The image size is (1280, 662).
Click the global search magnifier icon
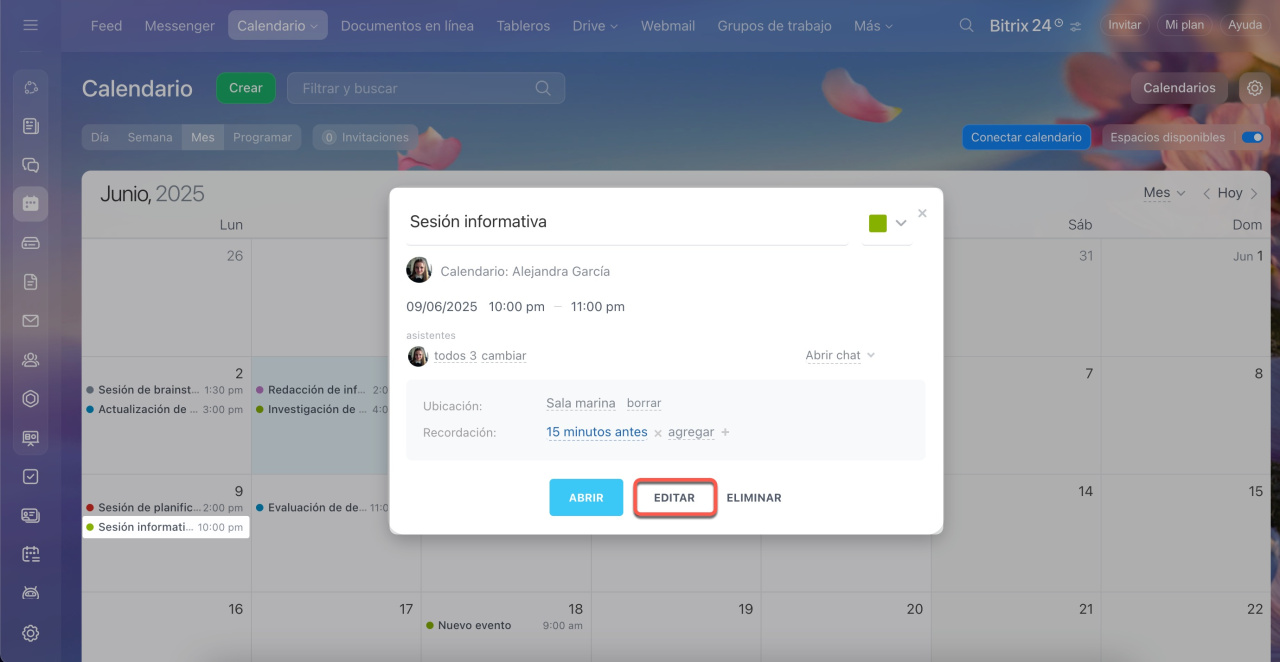(x=966, y=25)
